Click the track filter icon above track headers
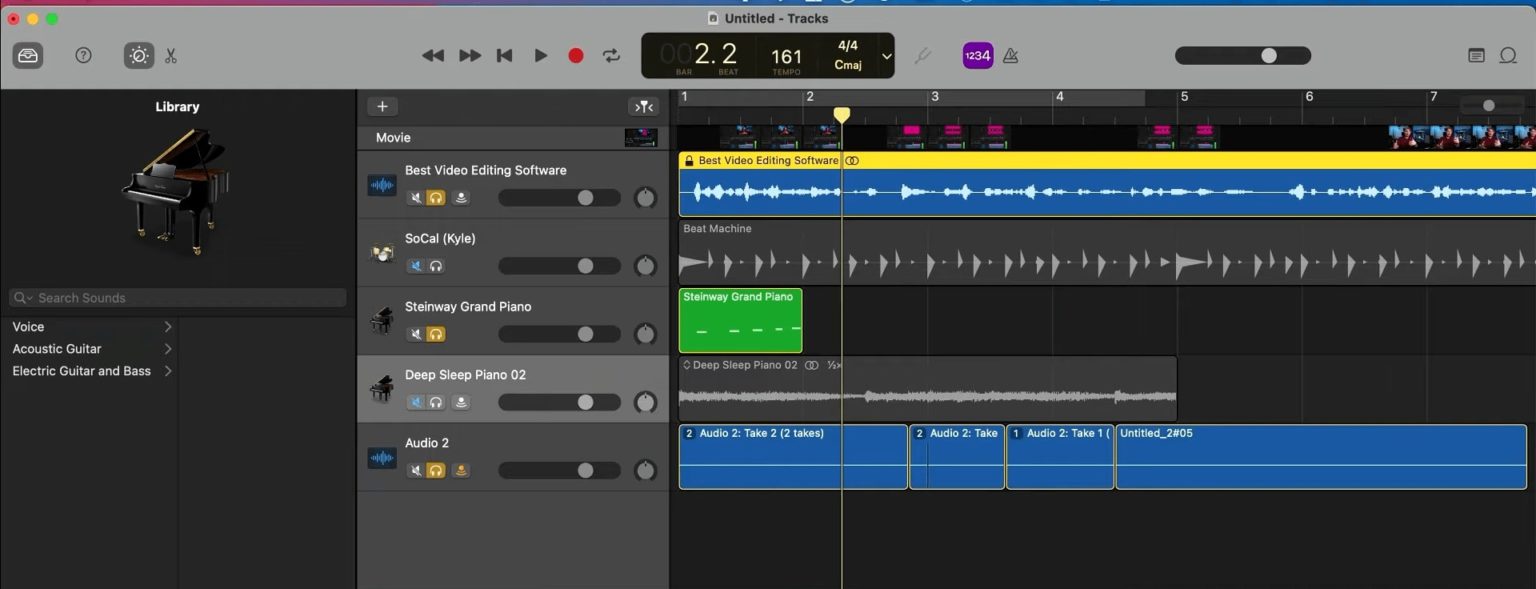This screenshot has width=1536, height=589. click(x=643, y=106)
